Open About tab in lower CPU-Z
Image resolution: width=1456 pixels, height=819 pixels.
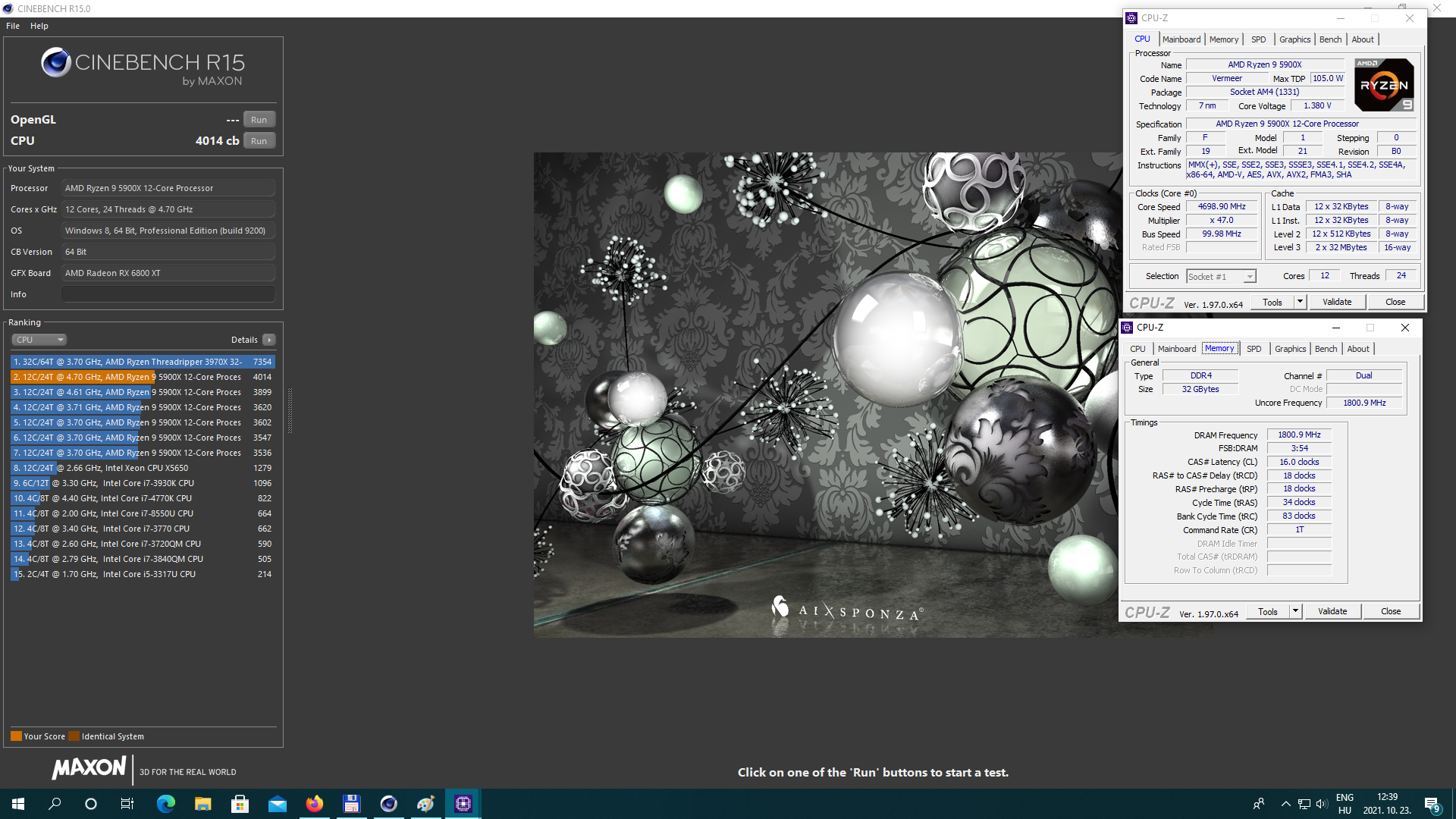coord(1358,349)
